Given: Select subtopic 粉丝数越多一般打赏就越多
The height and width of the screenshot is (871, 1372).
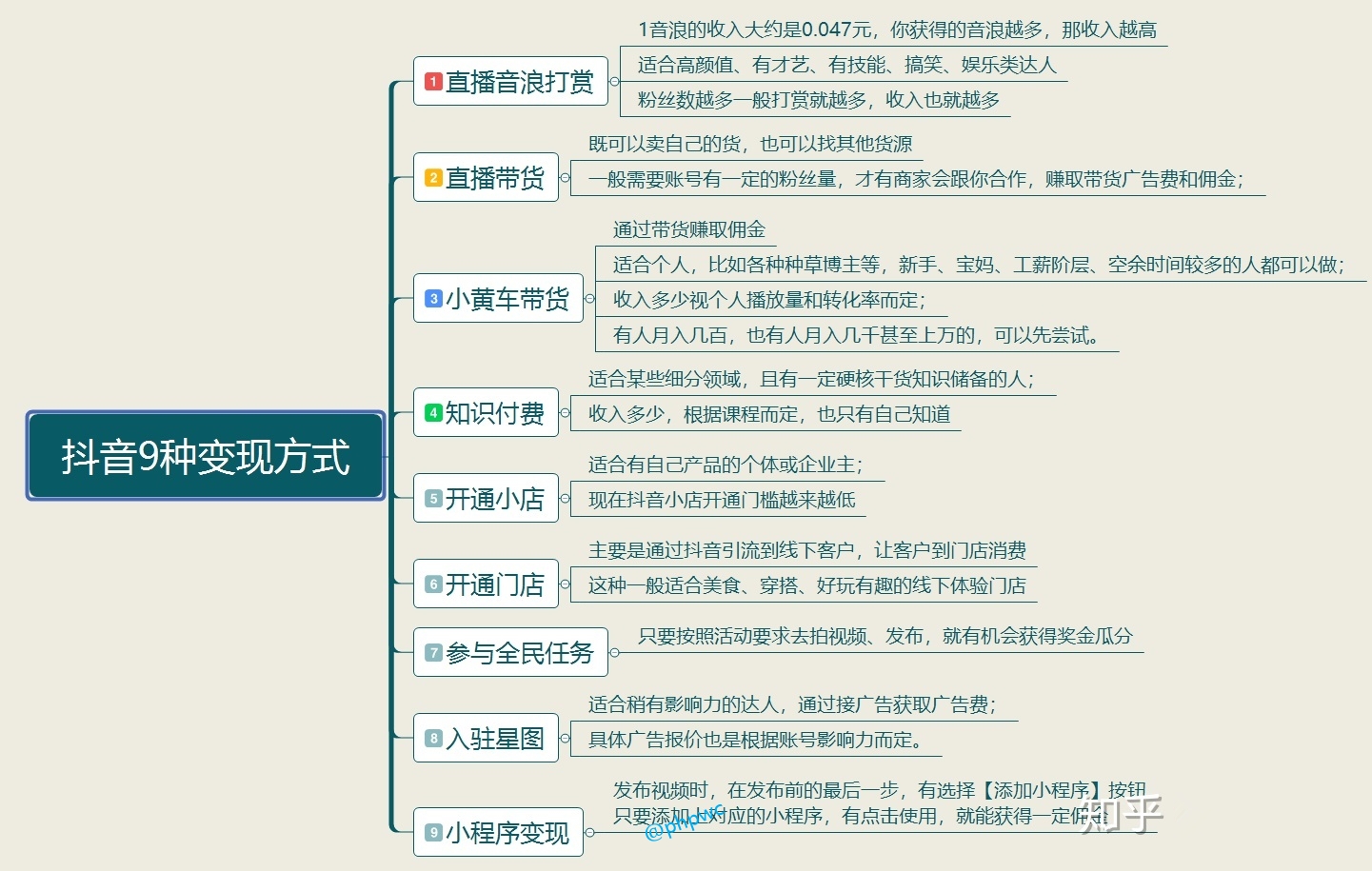Looking at the screenshot, I should click(x=819, y=101).
